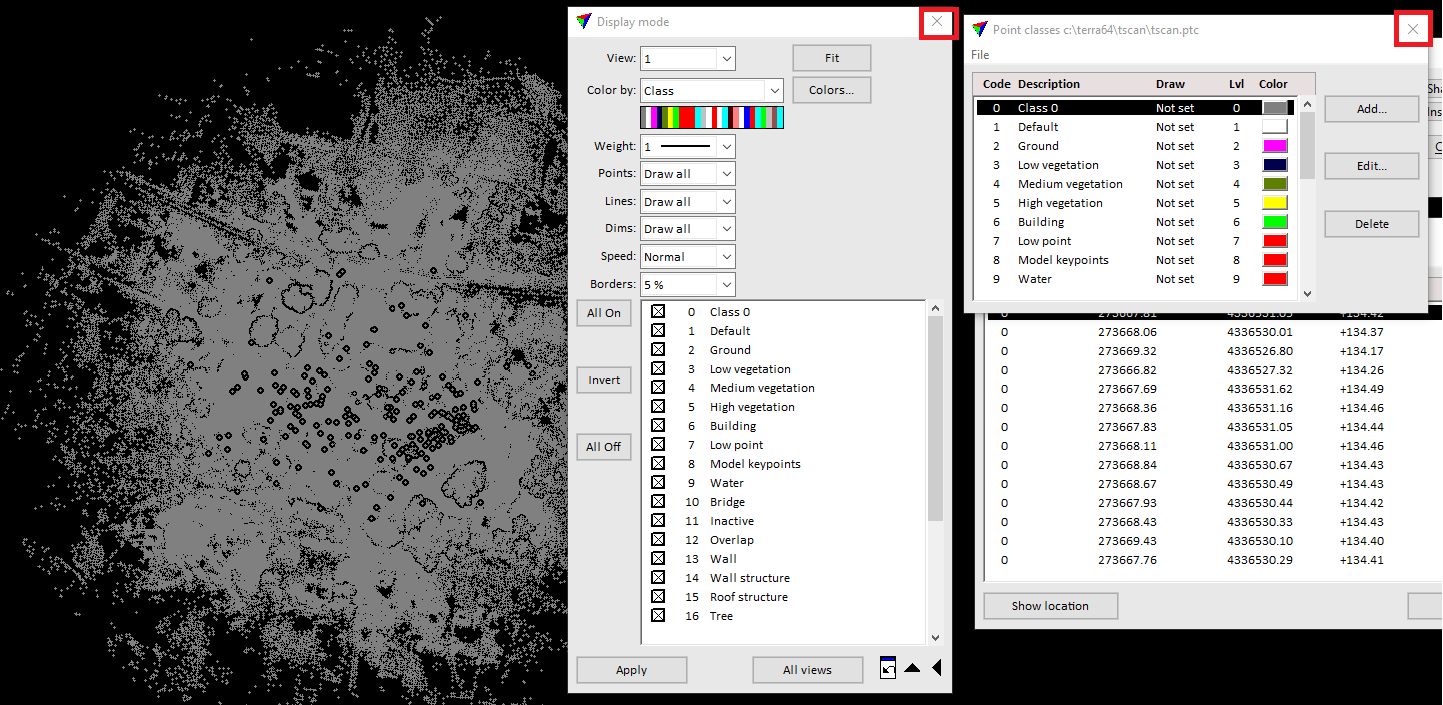Click the TerraScan icon in Display mode title bar
The width and height of the screenshot is (1443, 705).
click(584, 21)
